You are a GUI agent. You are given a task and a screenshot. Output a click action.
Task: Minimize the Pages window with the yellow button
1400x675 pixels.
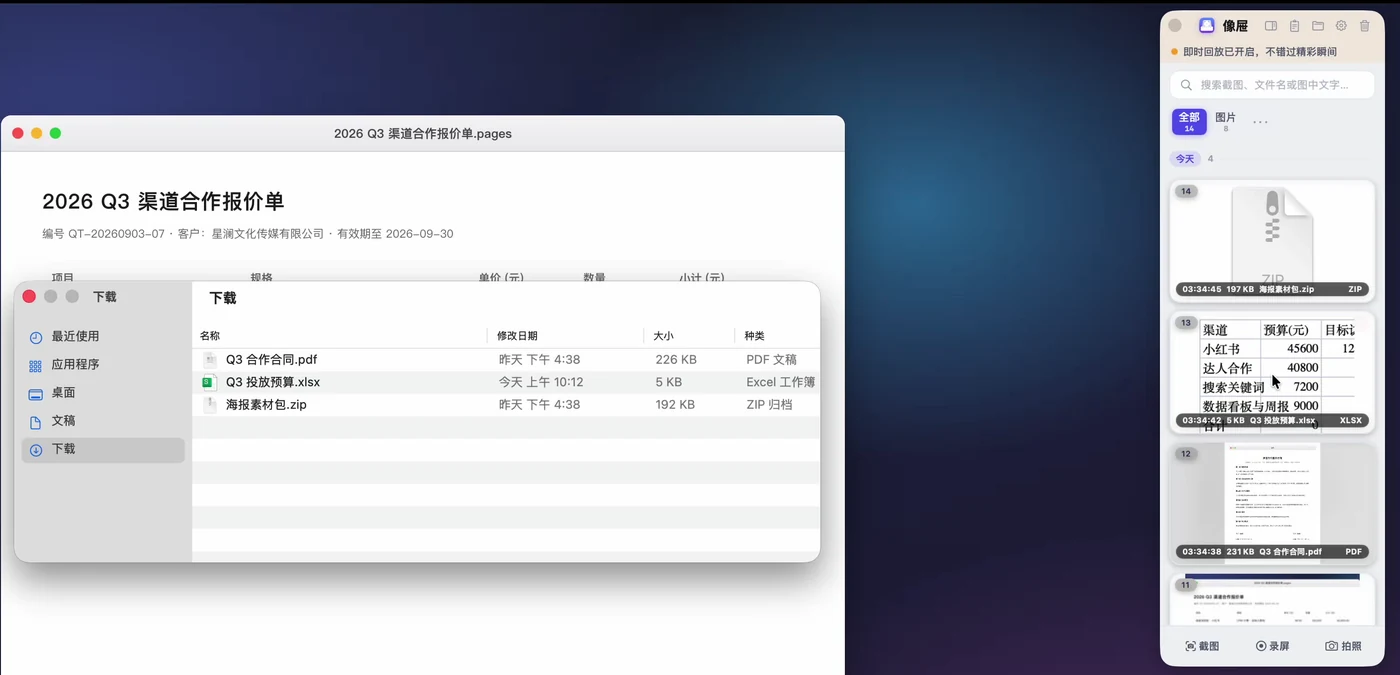pos(37,133)
